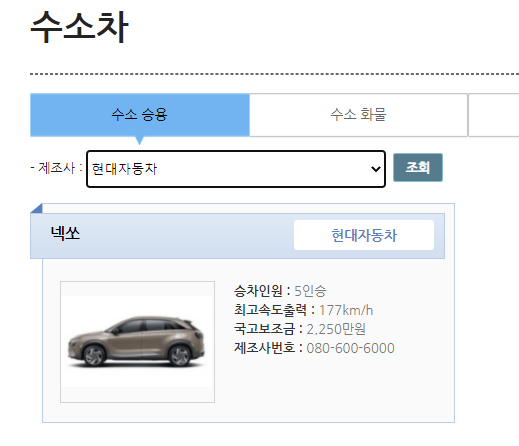Click the 수소차 page title
The image size is (519, 446).
pos(79,27)
